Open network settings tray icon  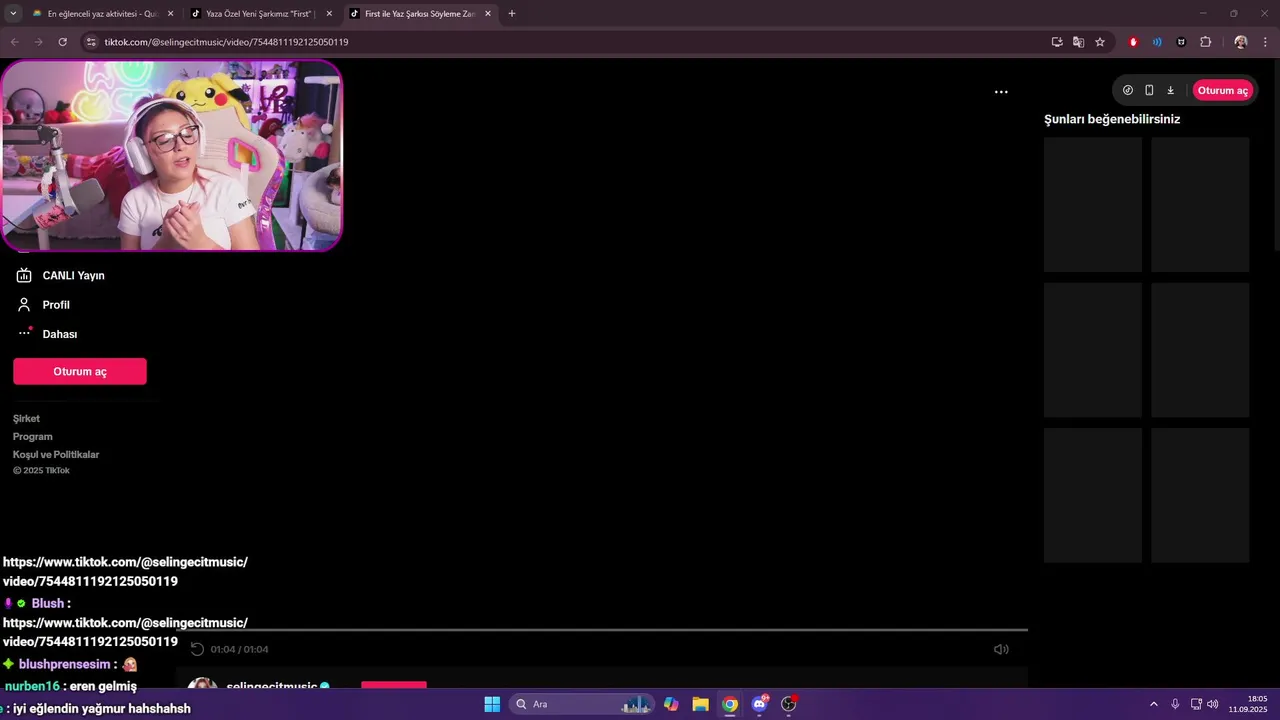click(x=1196, y=704)
